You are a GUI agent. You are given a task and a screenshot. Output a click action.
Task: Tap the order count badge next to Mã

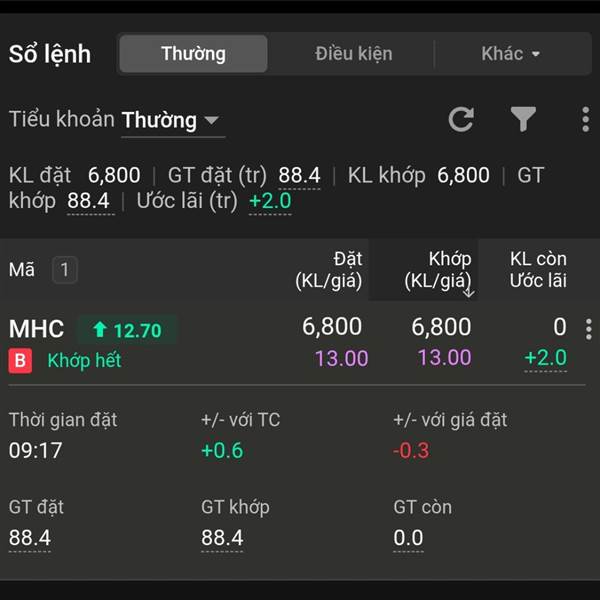point(65,270)
